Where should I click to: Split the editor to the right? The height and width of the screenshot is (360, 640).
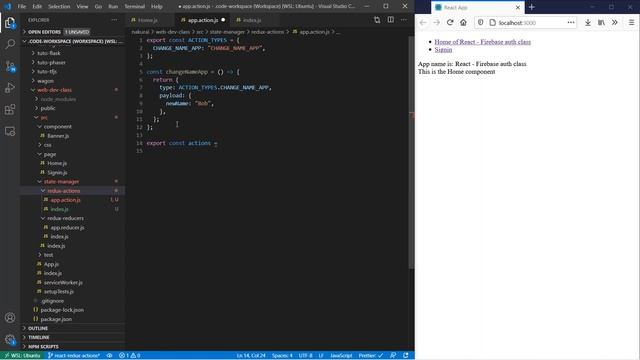tap(391, 20)
